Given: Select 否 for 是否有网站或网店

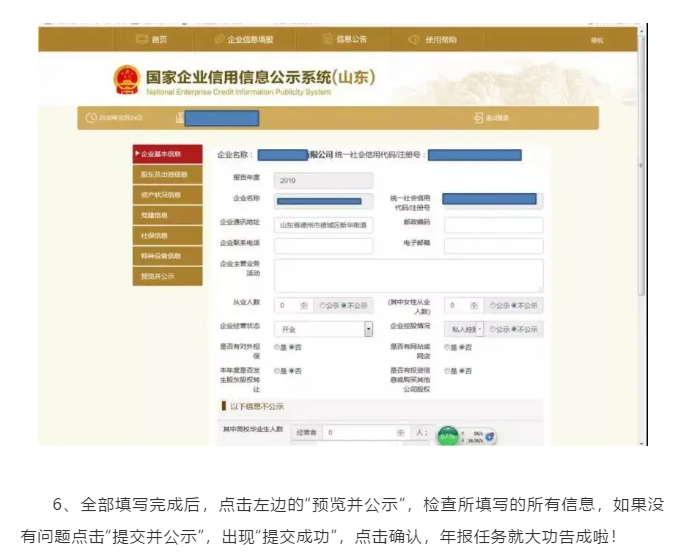Looking at the screenshot, I should click(462, 347).
